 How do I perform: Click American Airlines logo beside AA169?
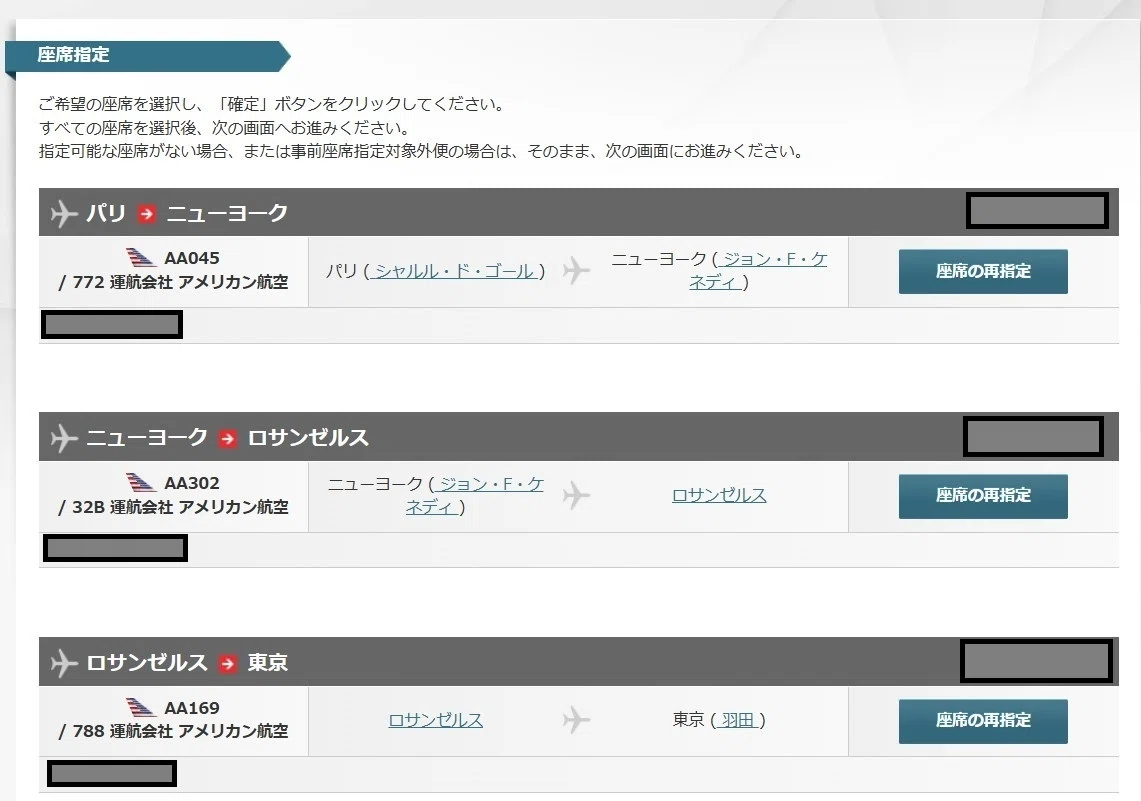click(140, 707)
